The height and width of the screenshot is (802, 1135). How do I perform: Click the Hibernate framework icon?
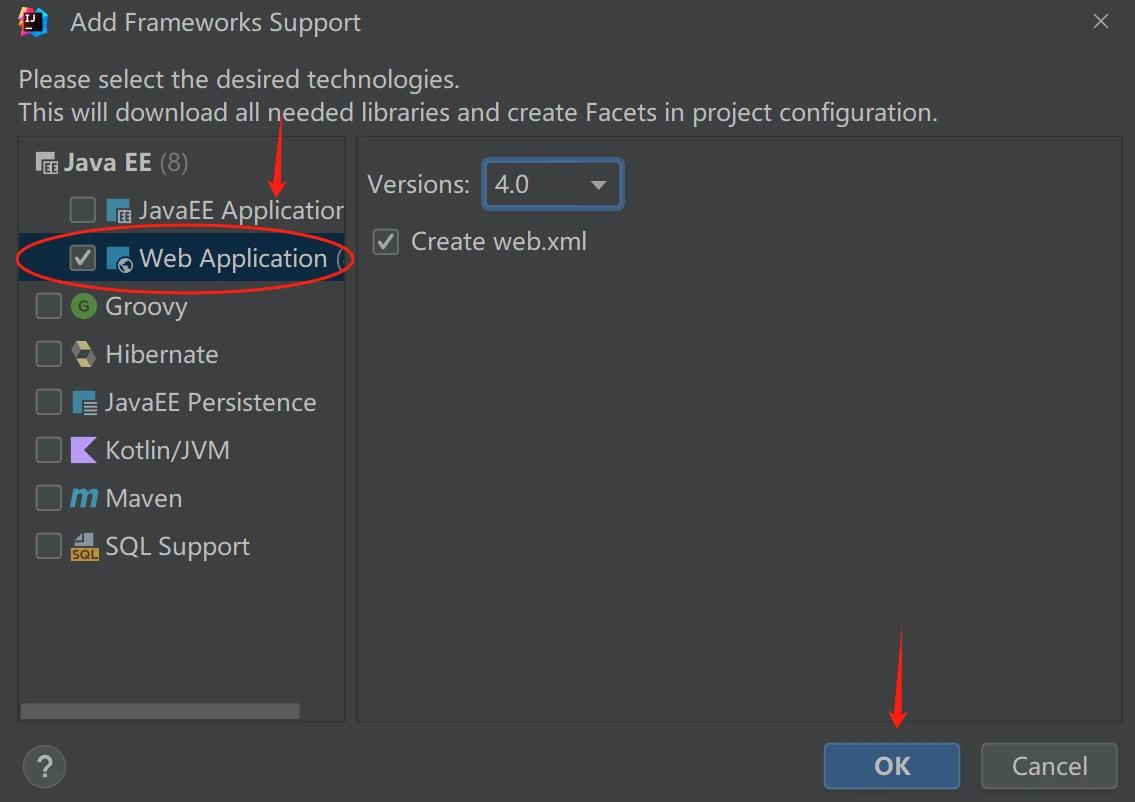tap(84, 354)
